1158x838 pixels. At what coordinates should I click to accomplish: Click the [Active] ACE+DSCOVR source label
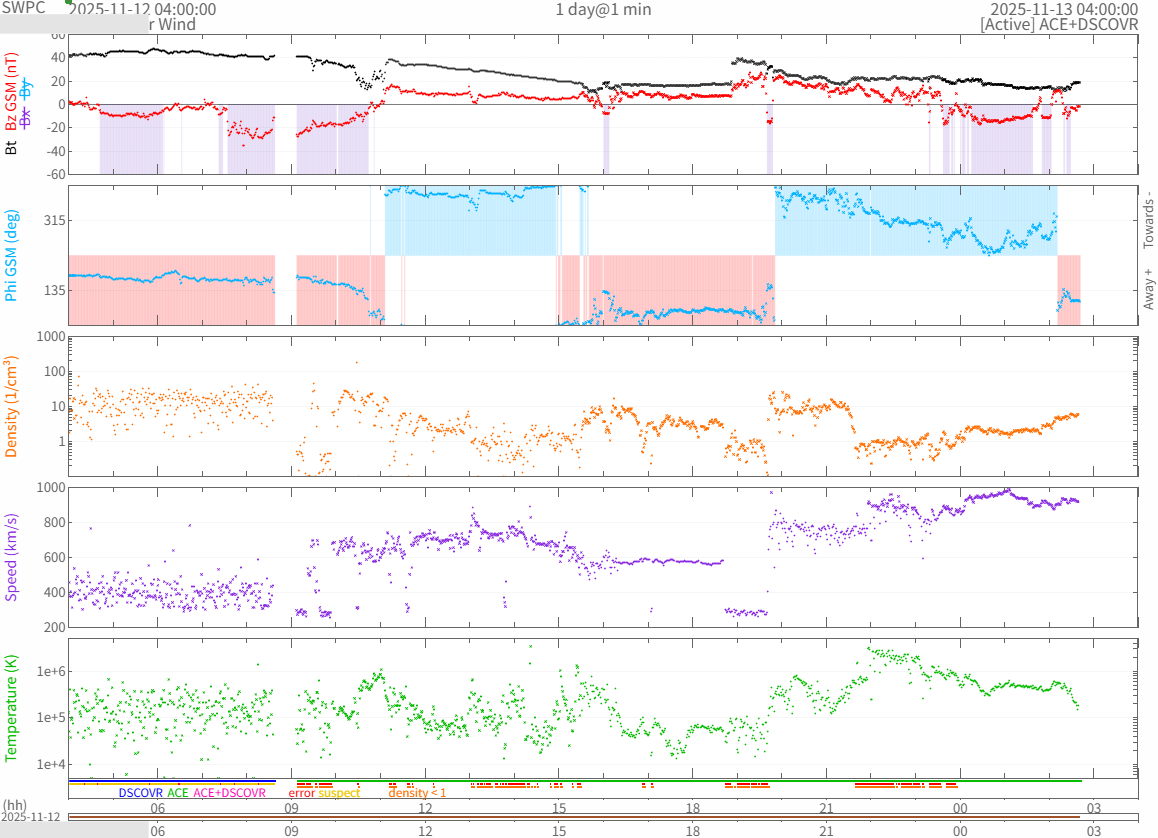[x=1059, y=25]
